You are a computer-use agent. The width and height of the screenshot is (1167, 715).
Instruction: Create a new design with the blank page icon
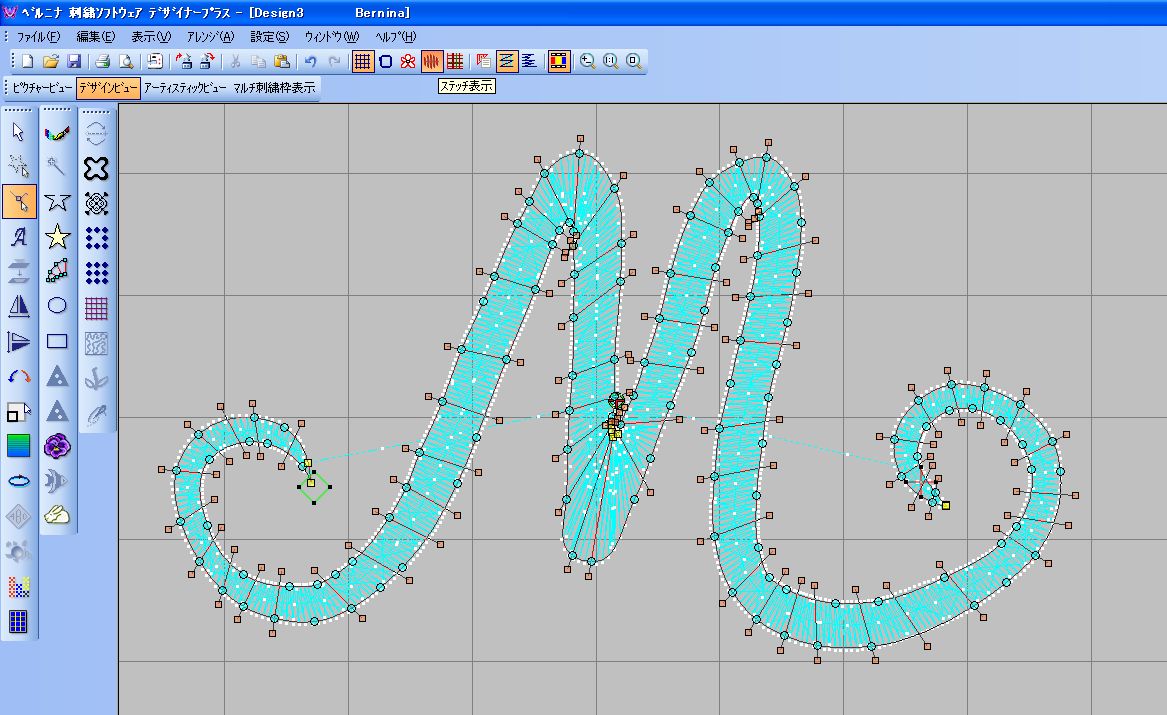[28, 61]
